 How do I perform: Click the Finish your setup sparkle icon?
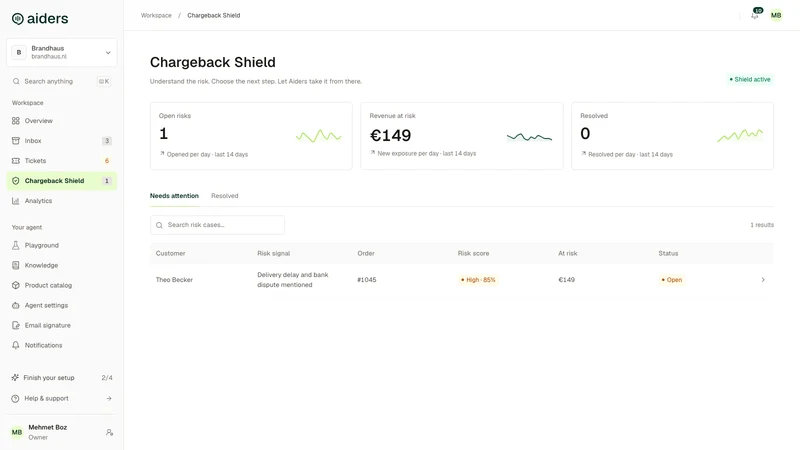[15, 378]
